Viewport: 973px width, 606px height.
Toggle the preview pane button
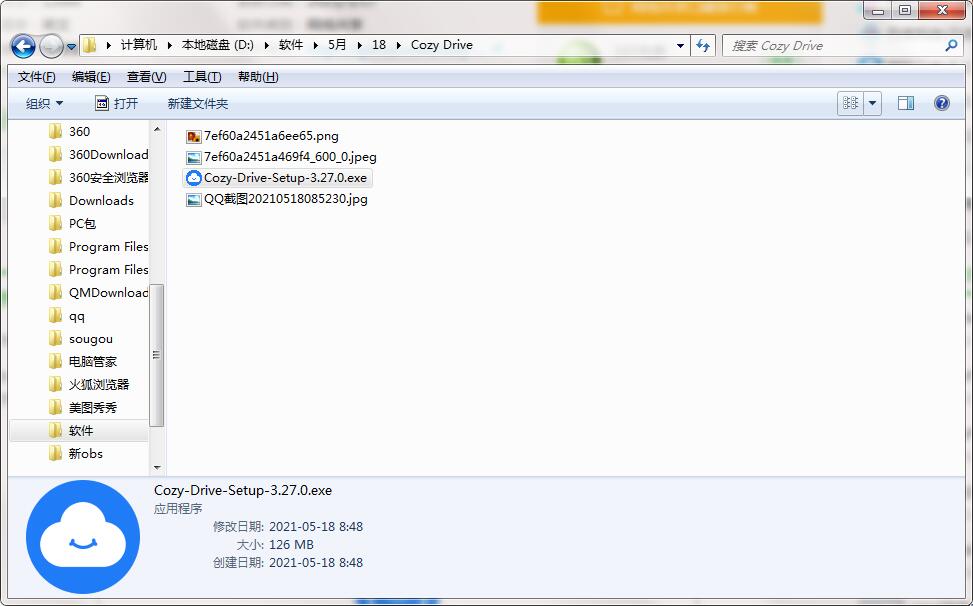[905, 103]
